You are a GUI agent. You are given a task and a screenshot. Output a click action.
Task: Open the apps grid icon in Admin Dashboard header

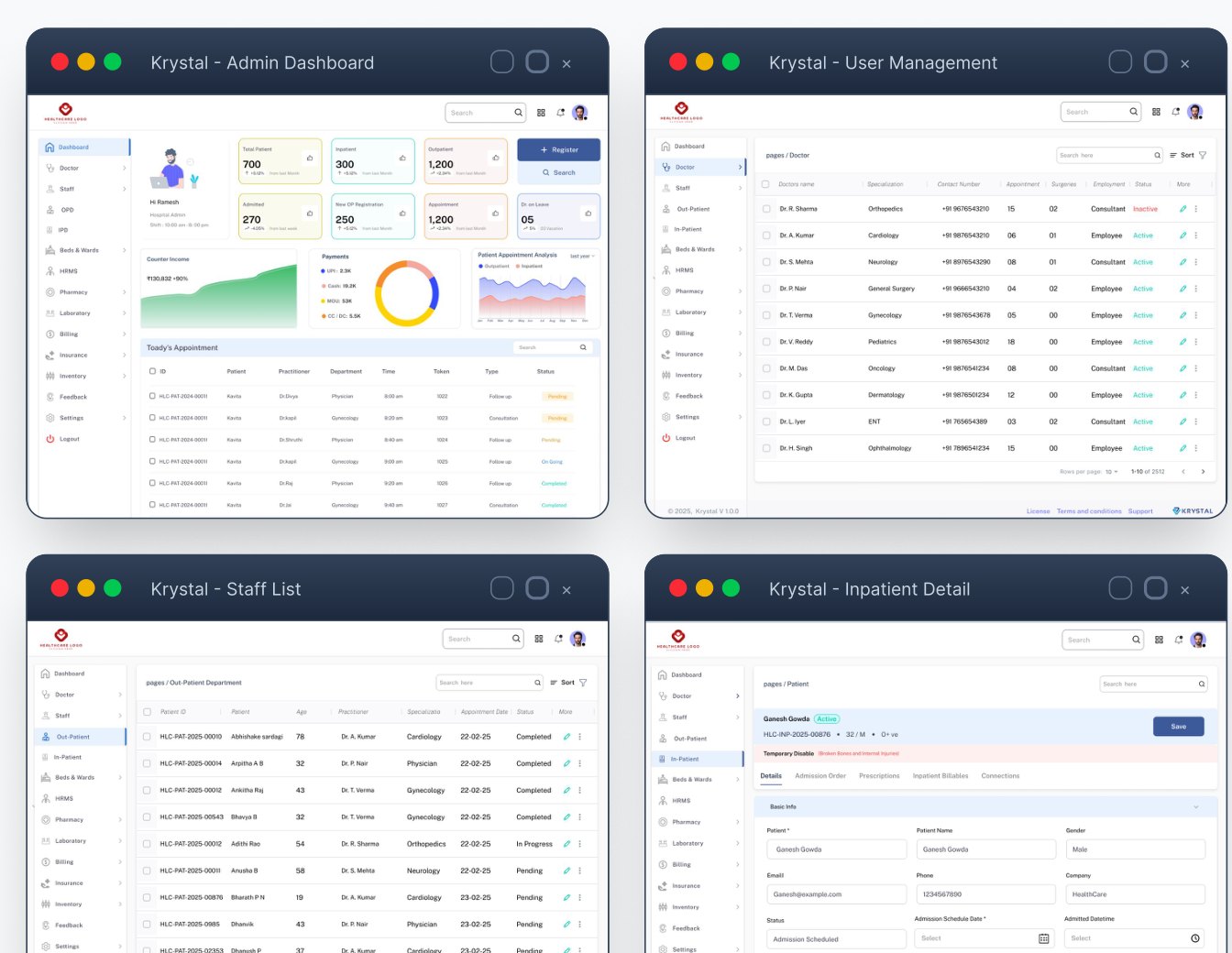tap(541, 113)
